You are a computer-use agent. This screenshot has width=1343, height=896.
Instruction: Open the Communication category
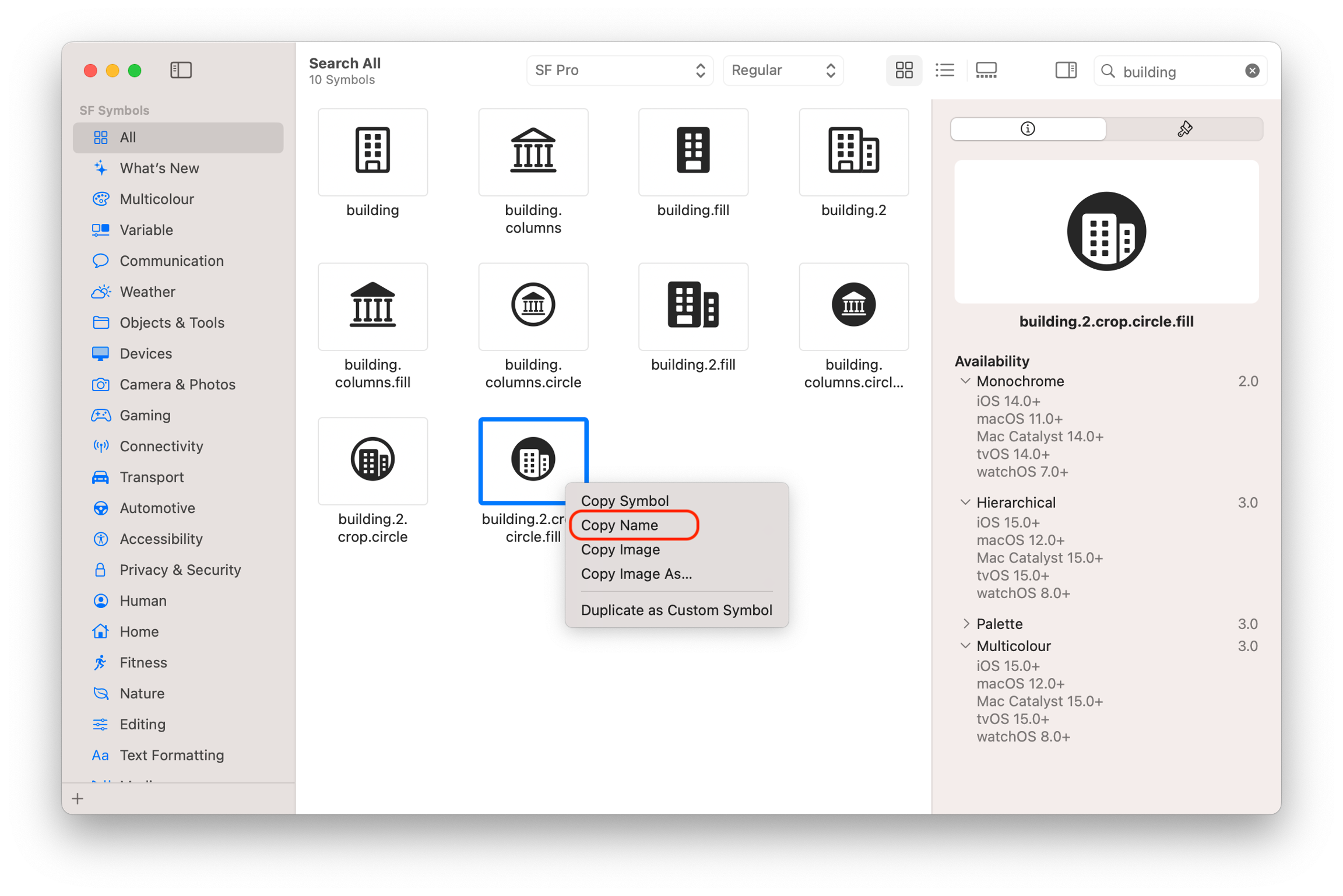pos(178,261)
